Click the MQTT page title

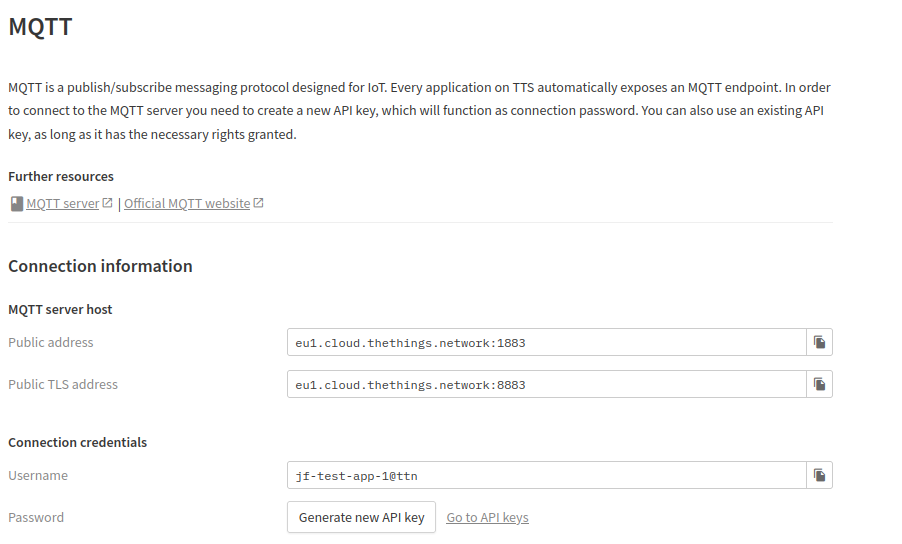point(40,26)
